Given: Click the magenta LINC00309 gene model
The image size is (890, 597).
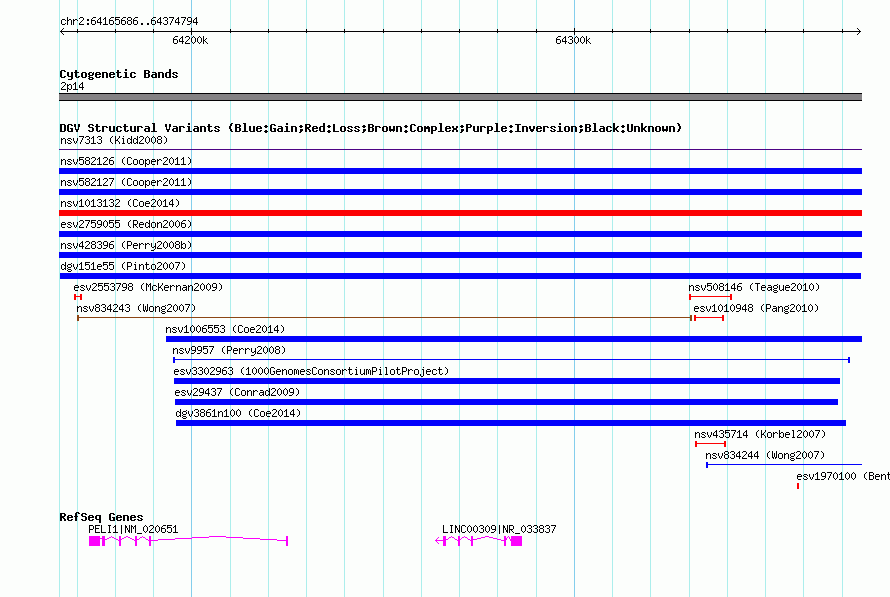Looking at the screenshot, I should 478,541.
